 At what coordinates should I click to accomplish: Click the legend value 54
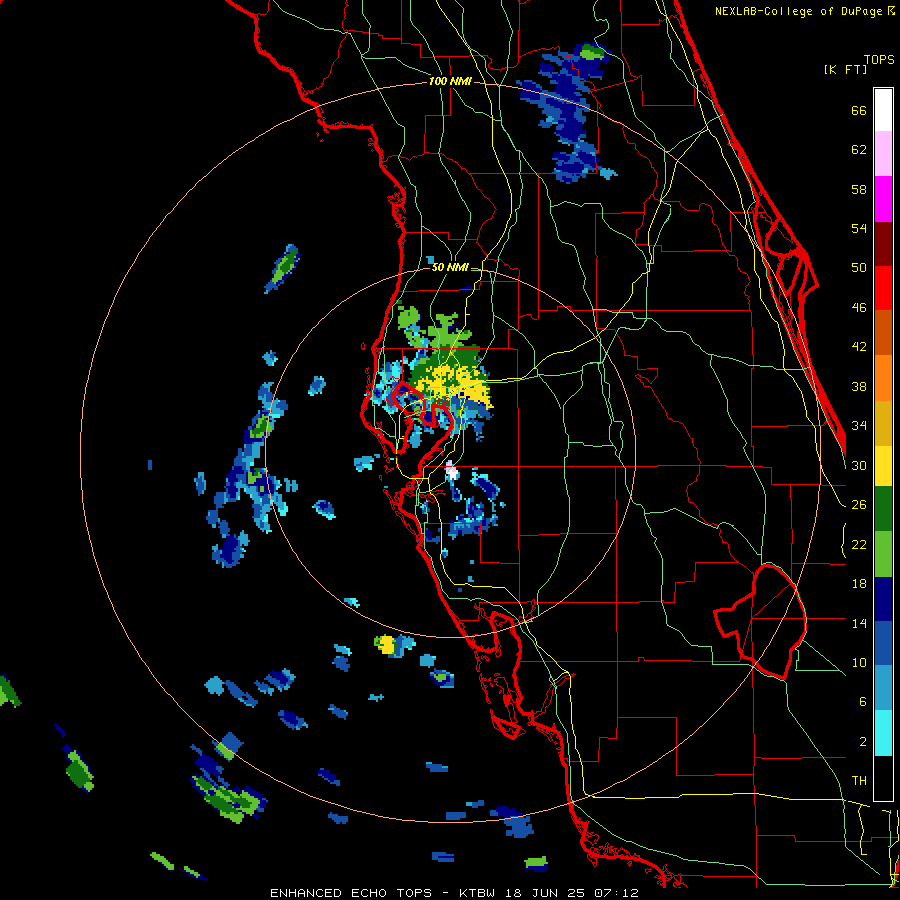tap(859, 228)
